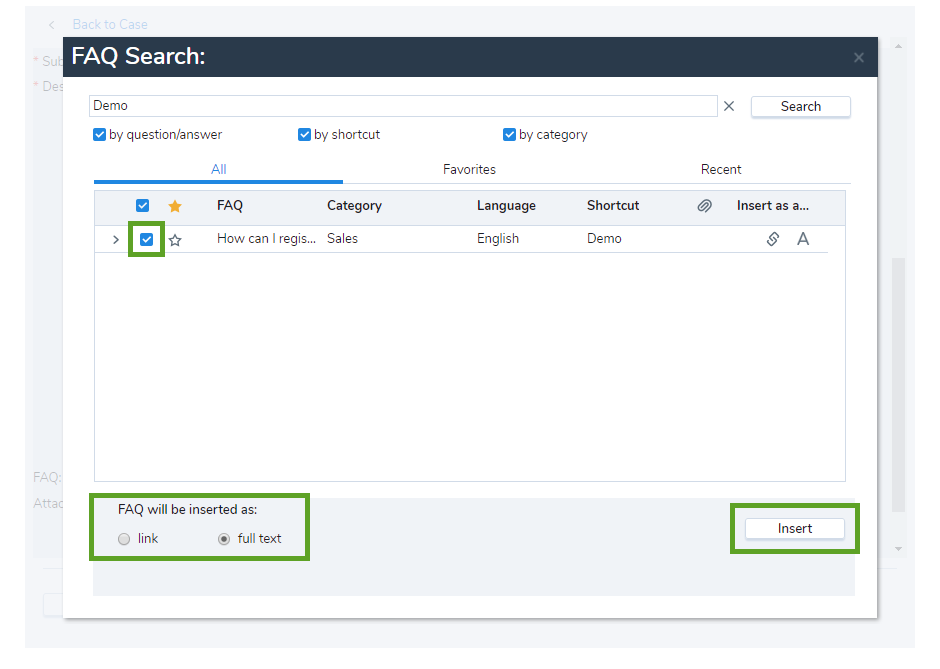
Task: Click the attachment paperclip column icon
Action: (x=704, y=206)
